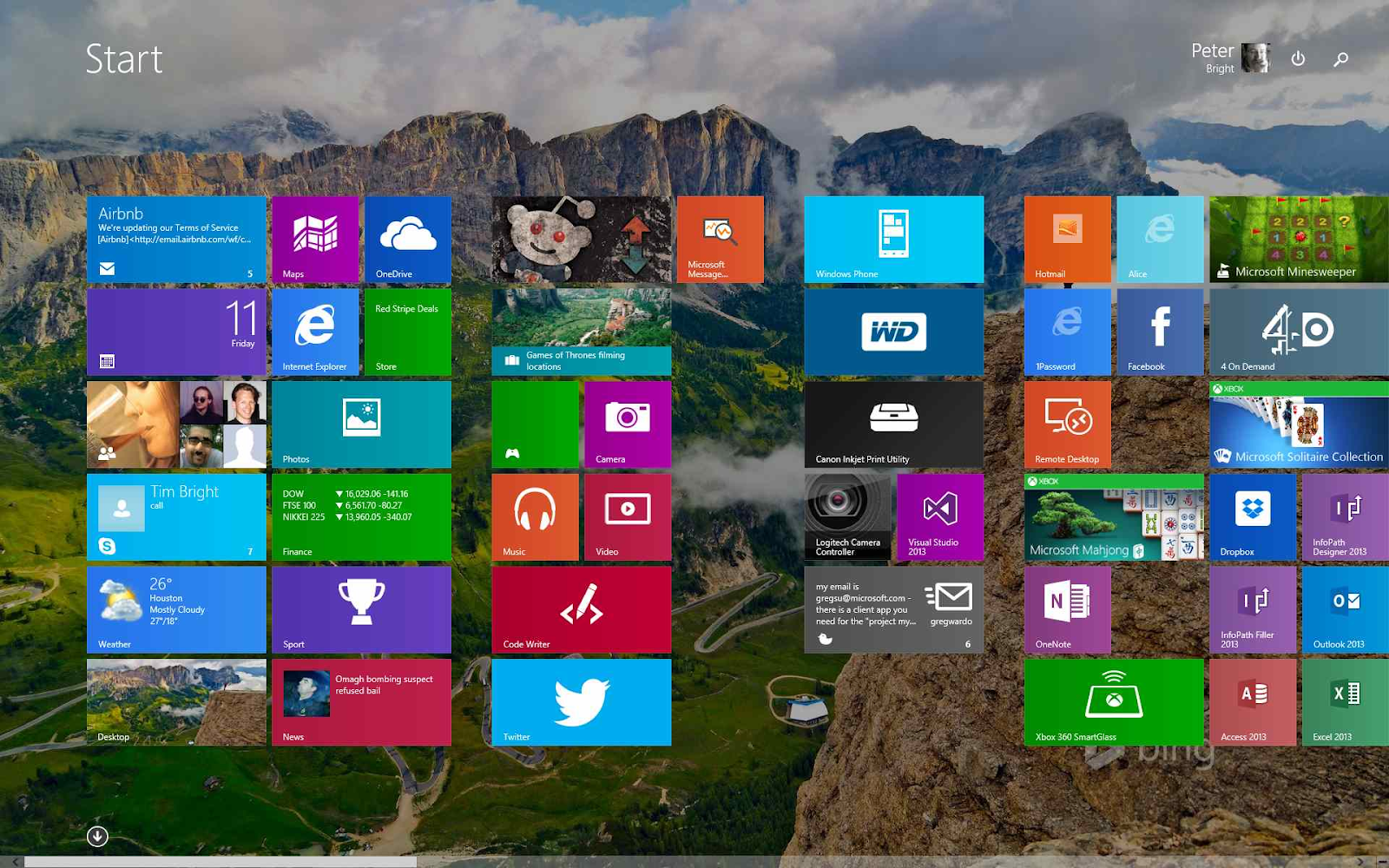Launch the Visual Studio 2013 tile
Screen dimensions: 1389x868
click(x=940, y=517)
